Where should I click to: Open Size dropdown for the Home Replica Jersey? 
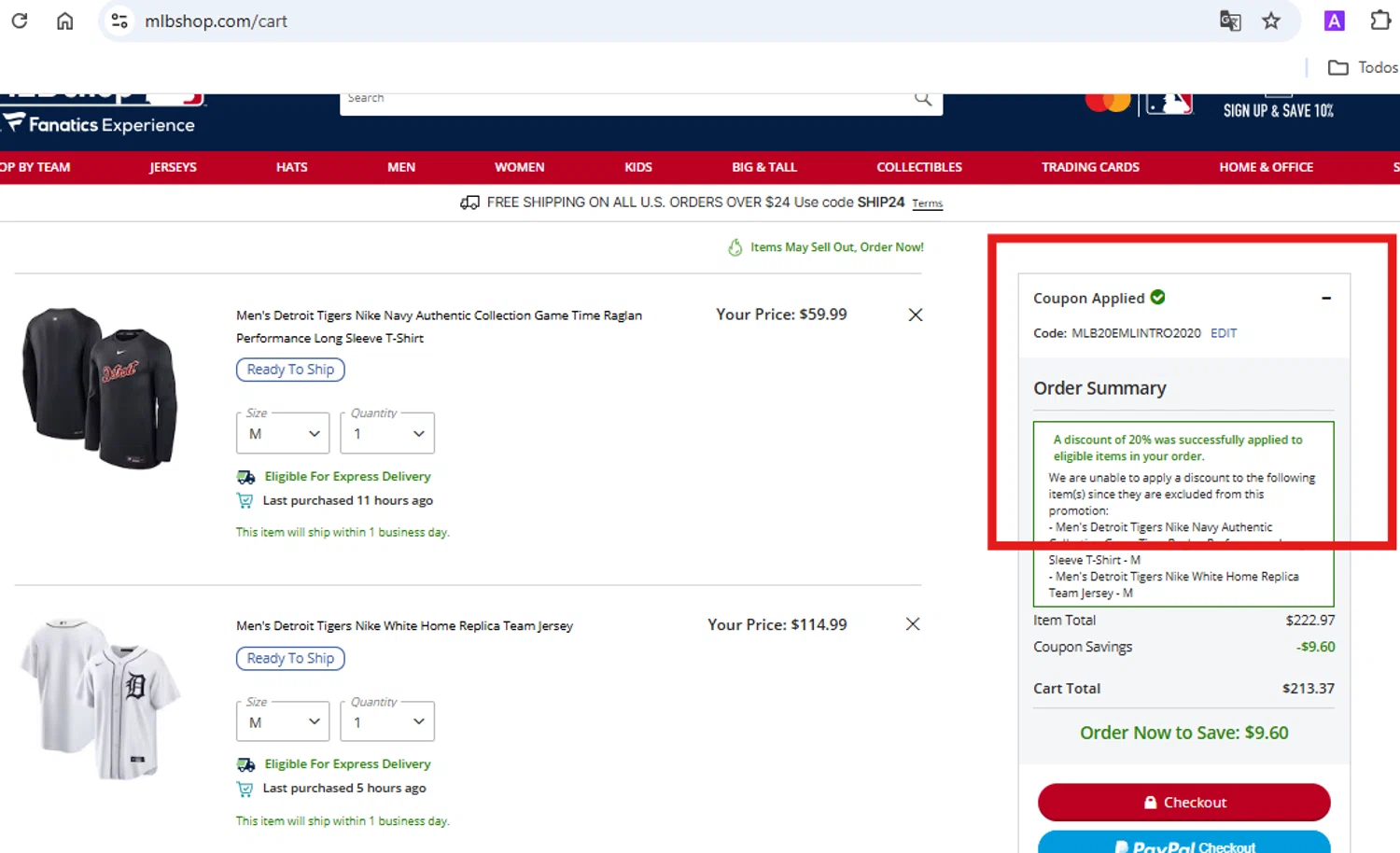tap(283, 722)
